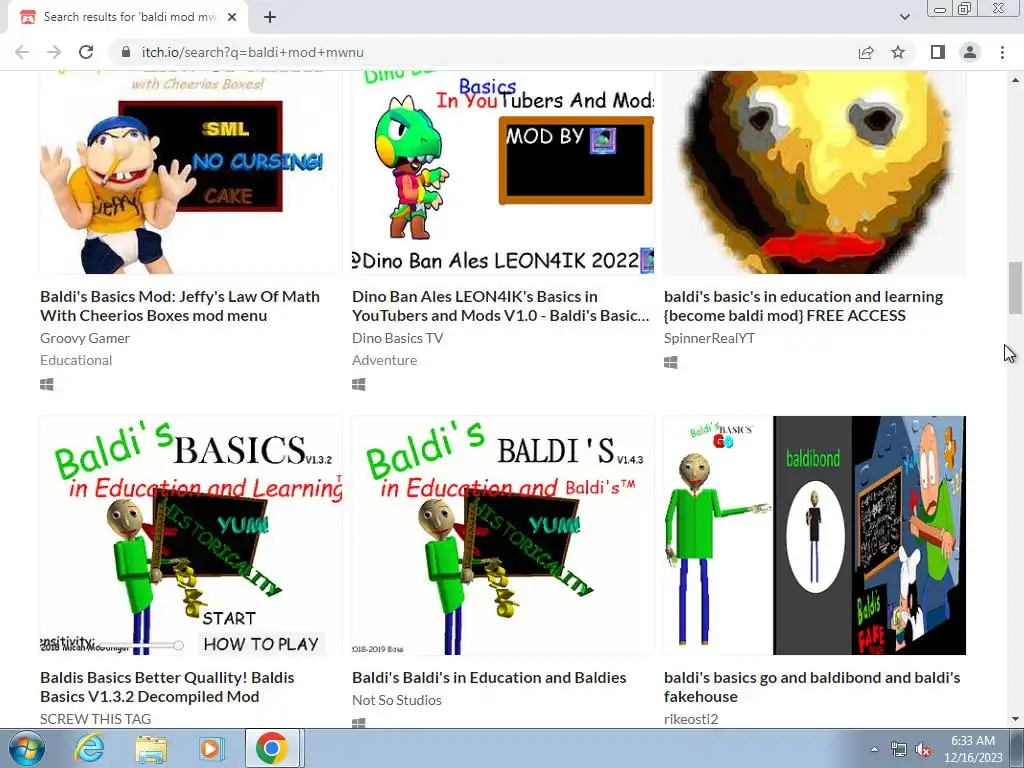Open 'baldi's basic's in education and learning' title
Viewport: 1024px width, 768px height.
[x=803, y=306]
